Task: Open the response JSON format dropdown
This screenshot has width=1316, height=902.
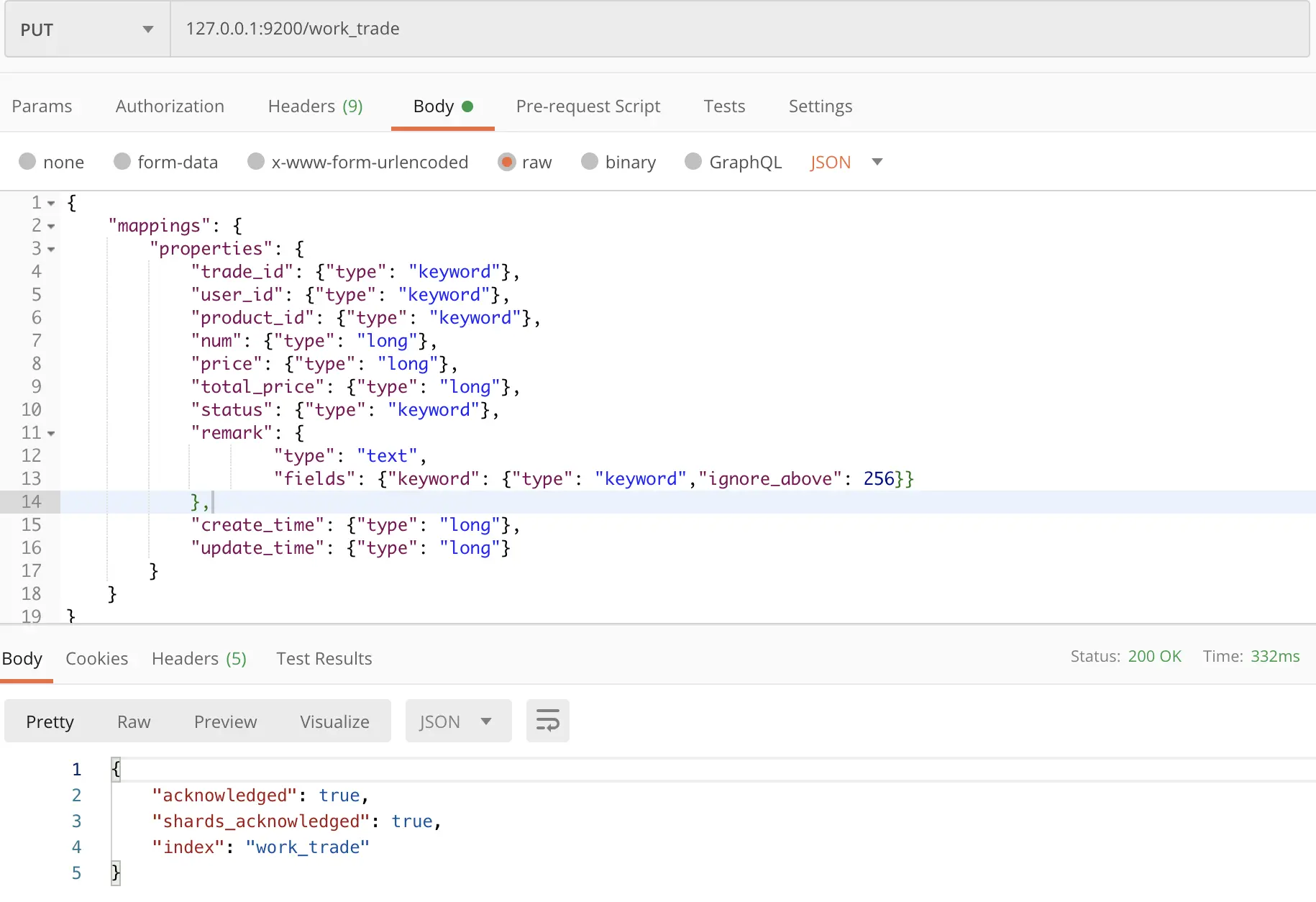Action: [458, 721]
